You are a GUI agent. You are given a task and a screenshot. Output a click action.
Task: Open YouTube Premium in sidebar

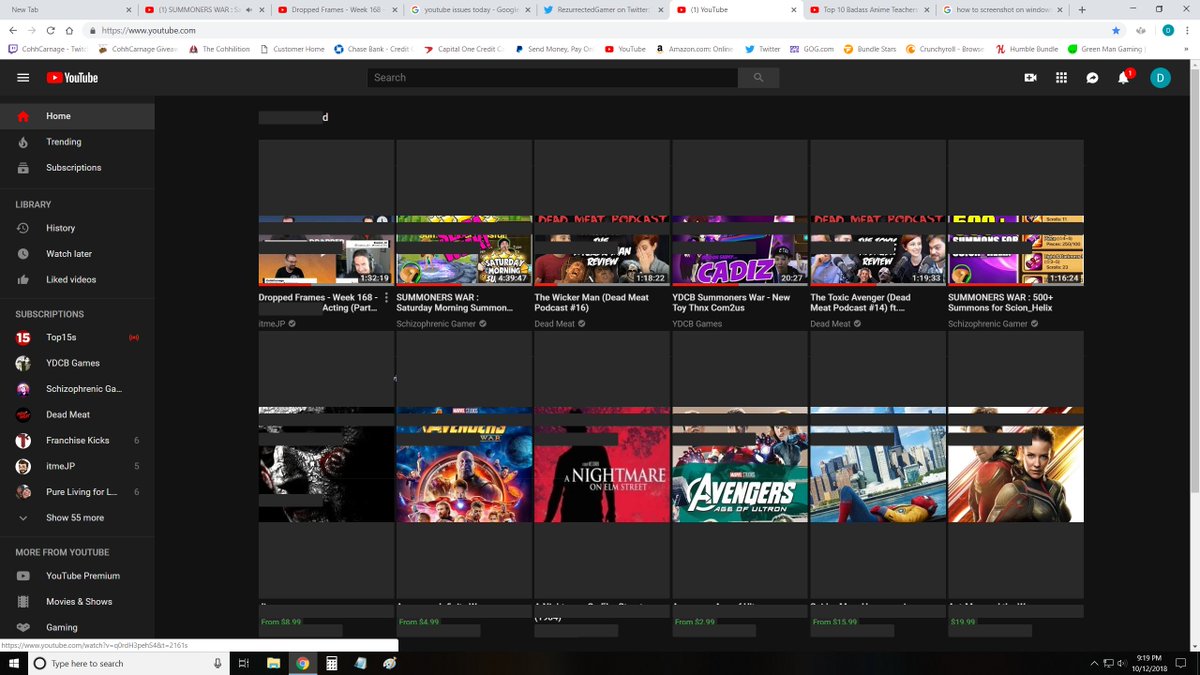(77, 576)
